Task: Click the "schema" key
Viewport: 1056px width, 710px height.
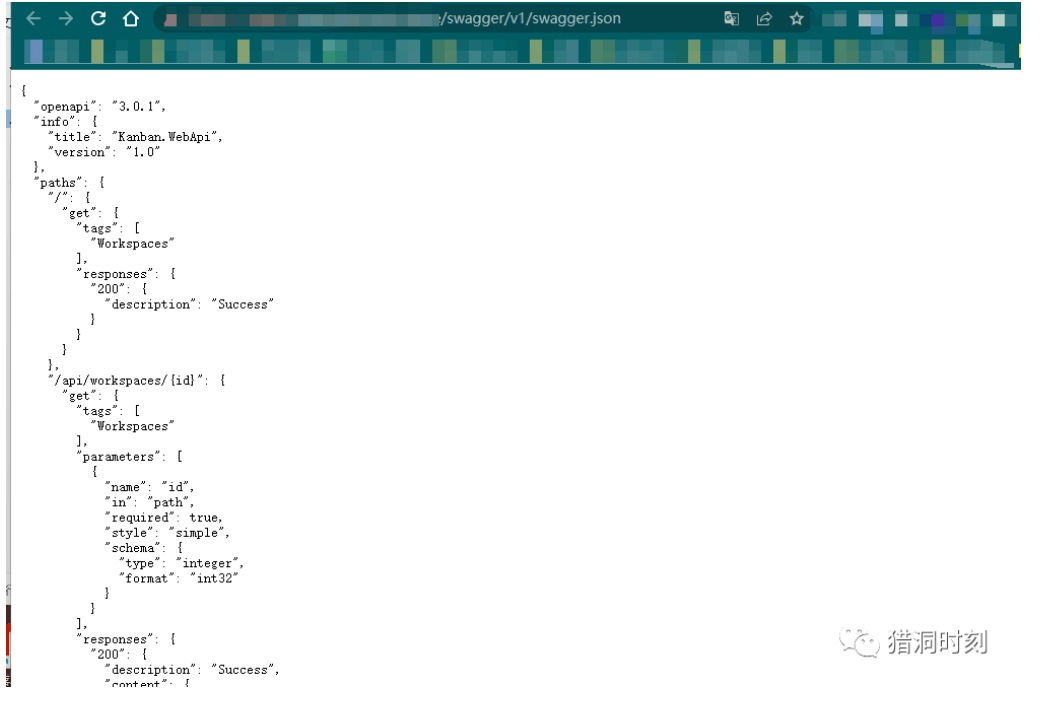Action: tap(132, 548)
